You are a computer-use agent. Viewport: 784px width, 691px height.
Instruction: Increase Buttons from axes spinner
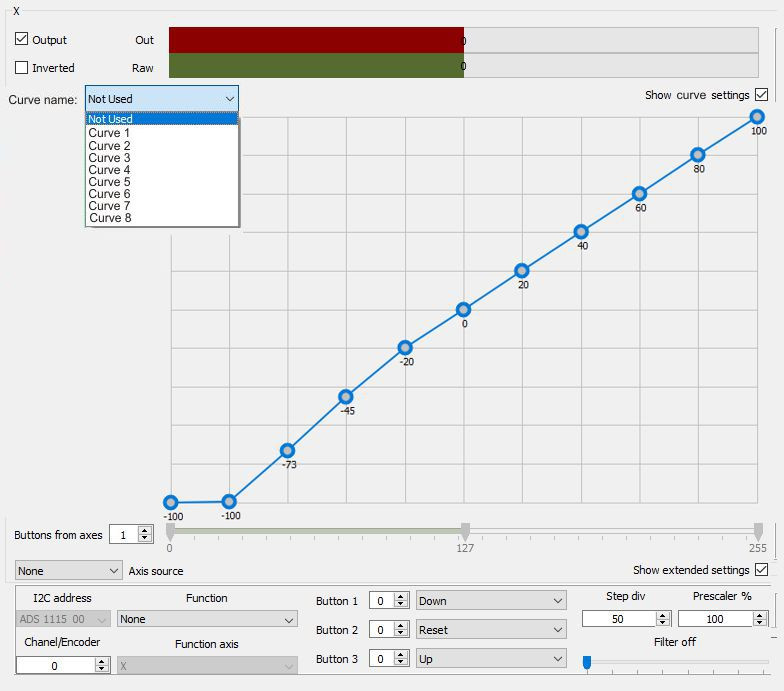pos(145,530)
